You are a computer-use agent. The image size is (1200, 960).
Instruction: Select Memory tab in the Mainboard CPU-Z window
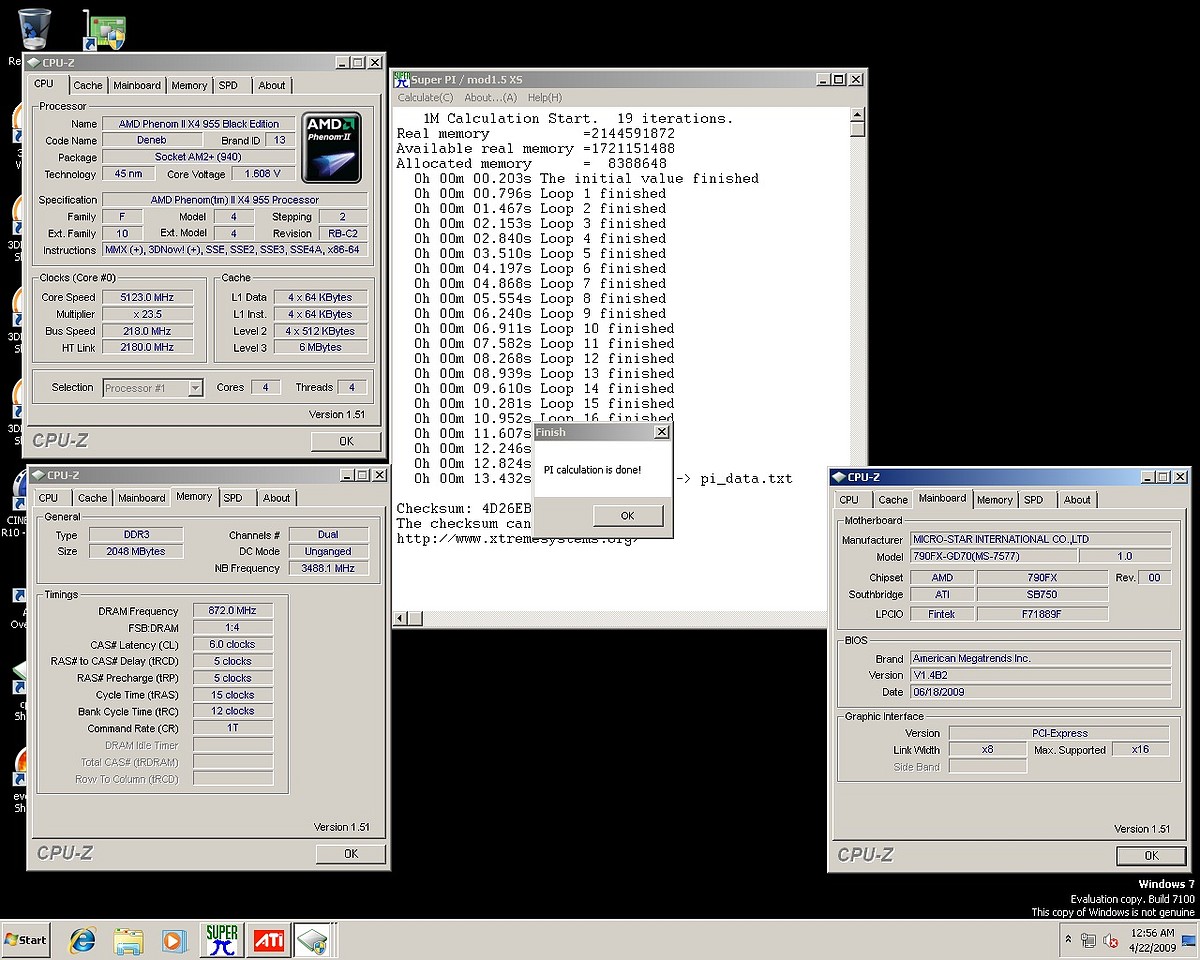click(995, 500)
